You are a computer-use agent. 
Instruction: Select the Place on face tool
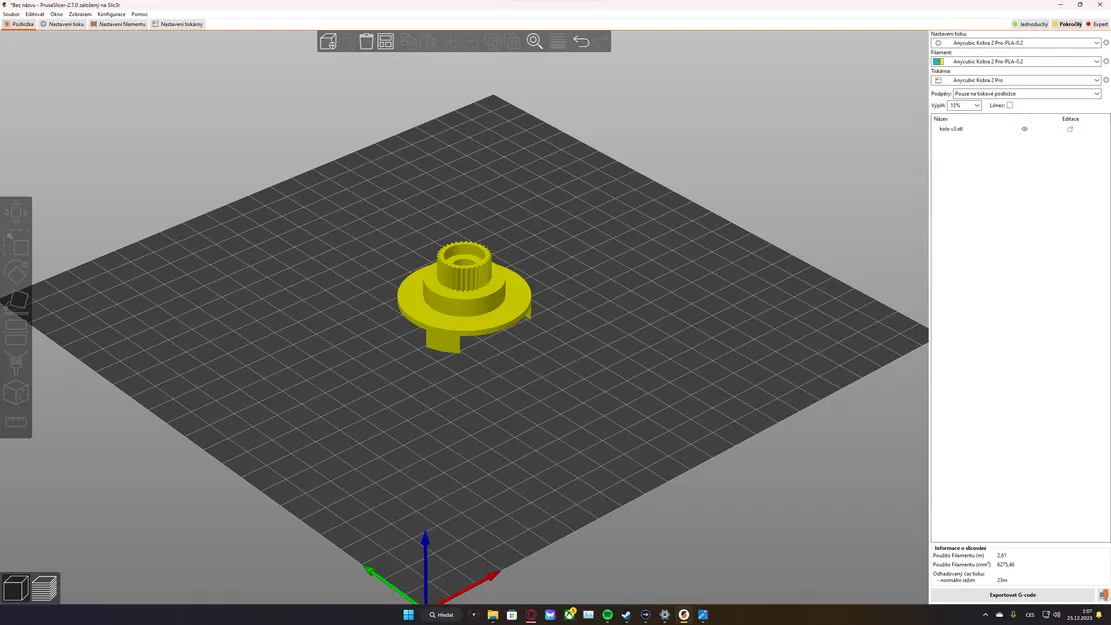[16, 301]
